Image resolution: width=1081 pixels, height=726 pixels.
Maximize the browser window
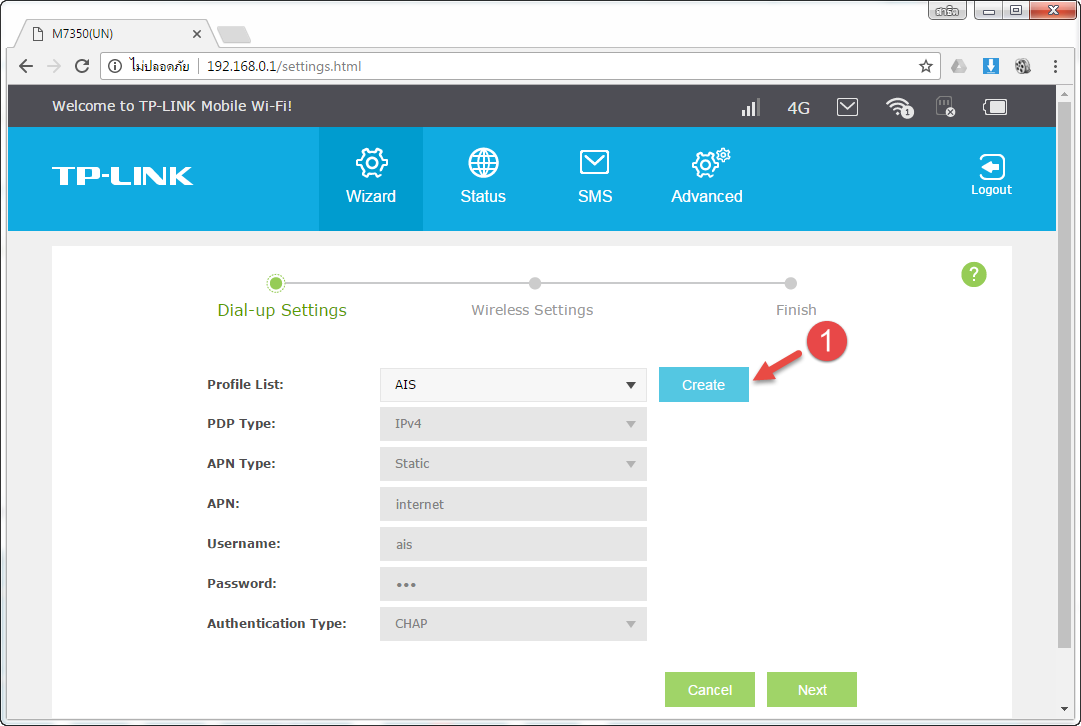pyautogui.click(x=1016, y=10)
